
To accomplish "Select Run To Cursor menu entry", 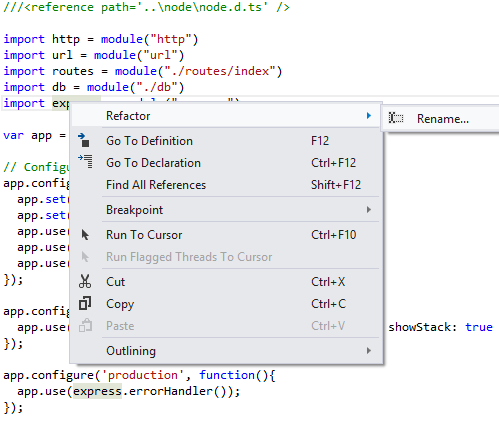I will 226,235.
